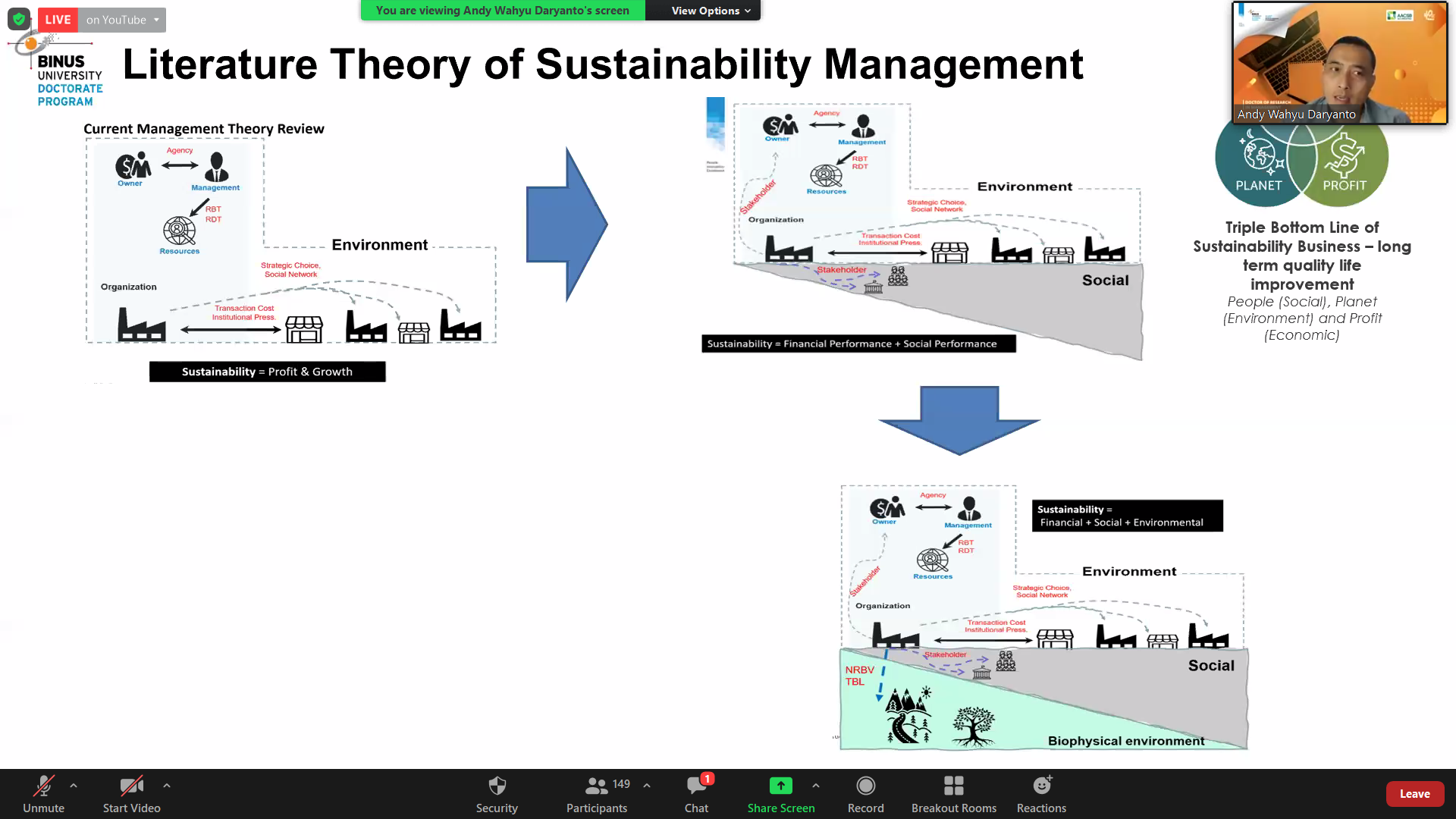
Task: Click Andy Wahyu Daryanto's video thumbnail
Action: (1340, 62)
